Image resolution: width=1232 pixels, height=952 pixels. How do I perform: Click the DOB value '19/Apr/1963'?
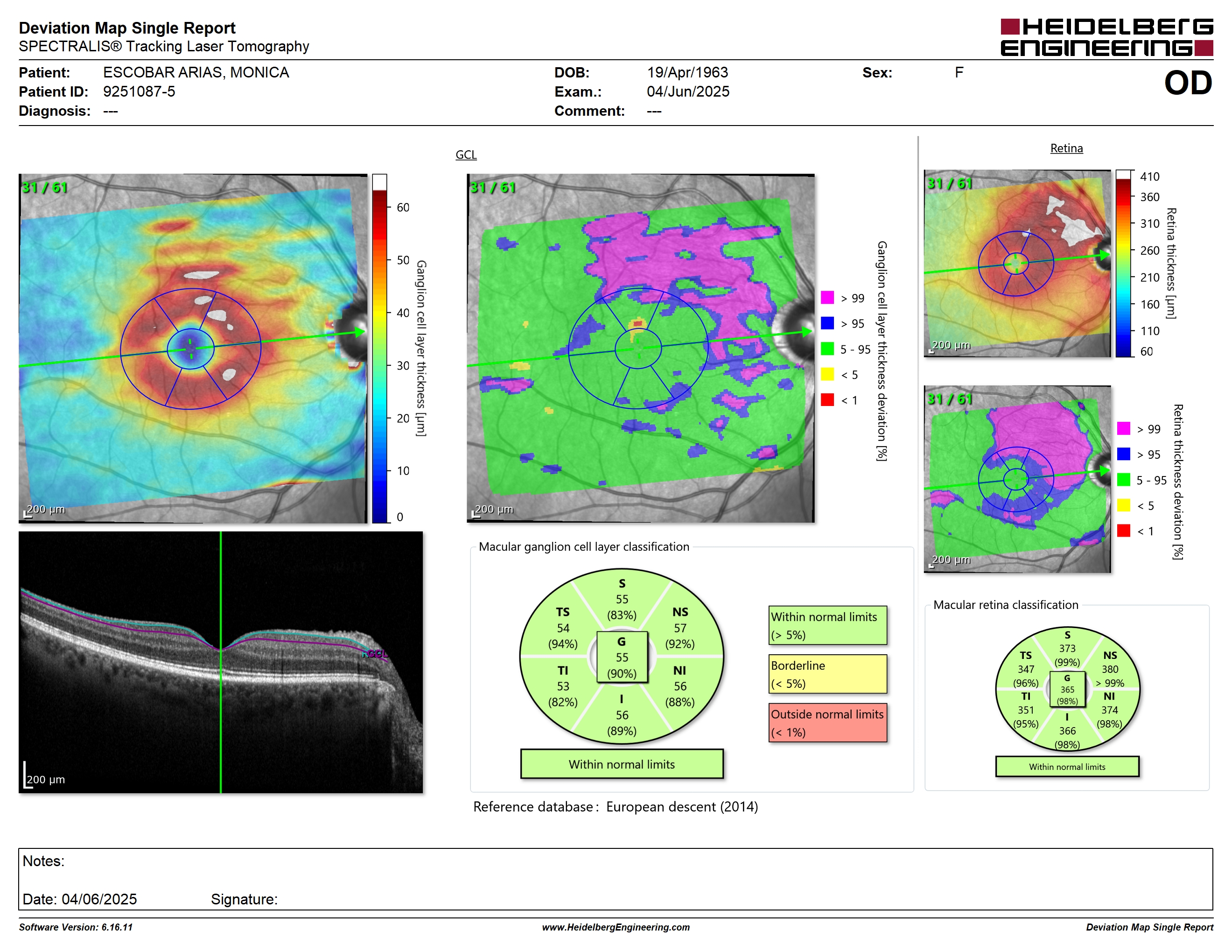(687, 72)
